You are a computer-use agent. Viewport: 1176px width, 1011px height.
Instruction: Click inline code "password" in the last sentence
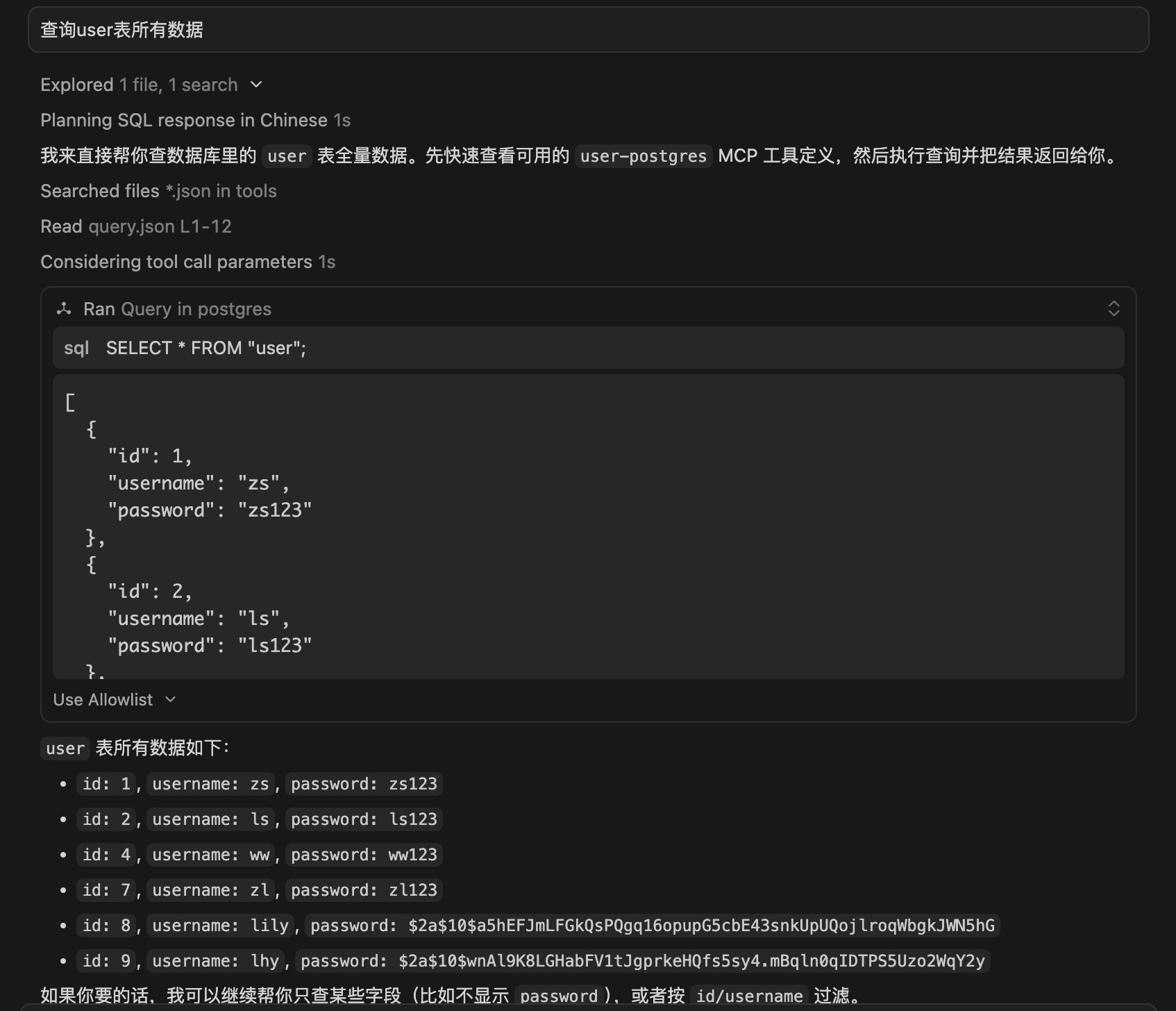(559, 996)
